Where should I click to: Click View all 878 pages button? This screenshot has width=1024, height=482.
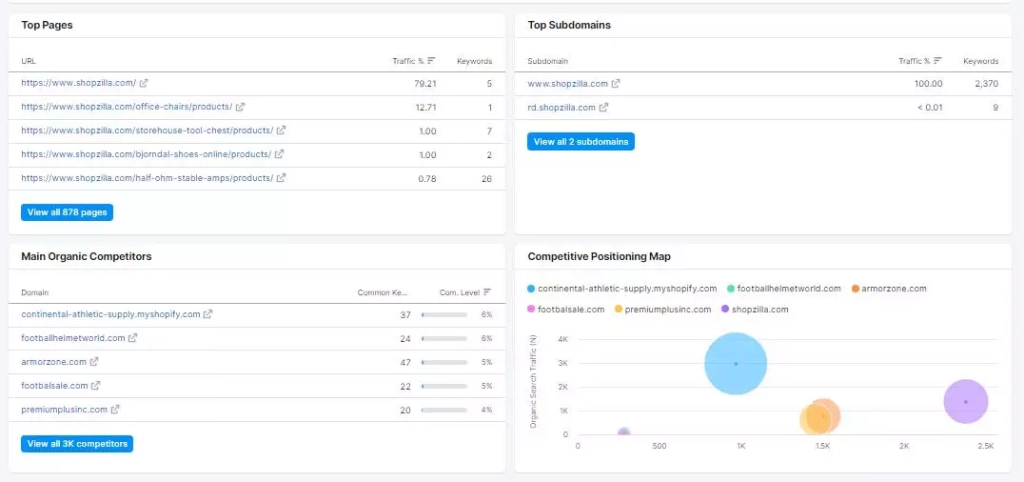pyautogui.click(x=67, y=212)
